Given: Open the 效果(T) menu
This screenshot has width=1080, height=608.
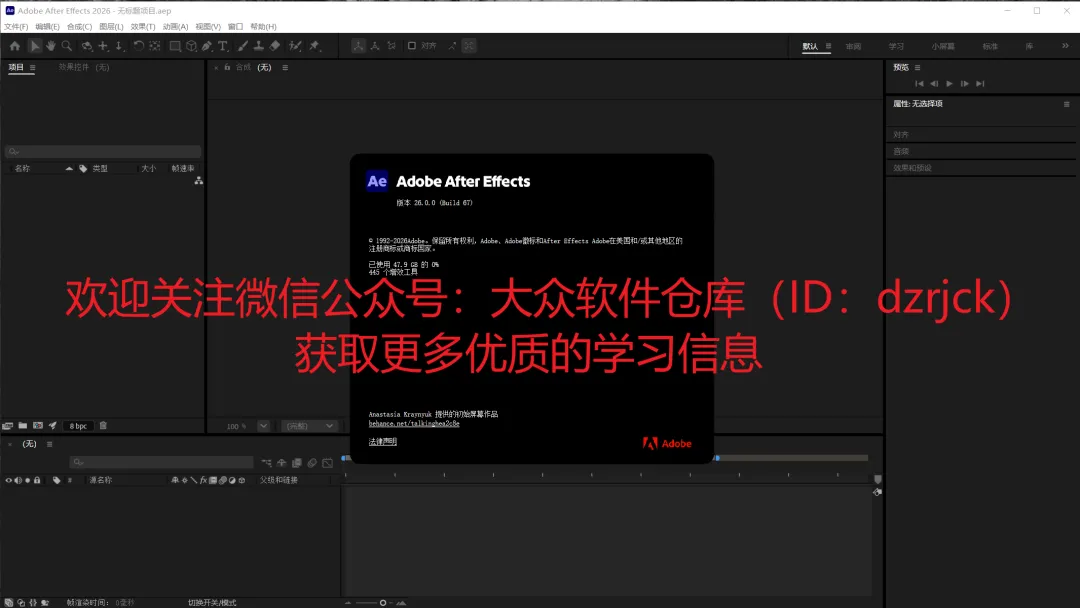Looking at the screenshot, I should click(x=143, y=27).
